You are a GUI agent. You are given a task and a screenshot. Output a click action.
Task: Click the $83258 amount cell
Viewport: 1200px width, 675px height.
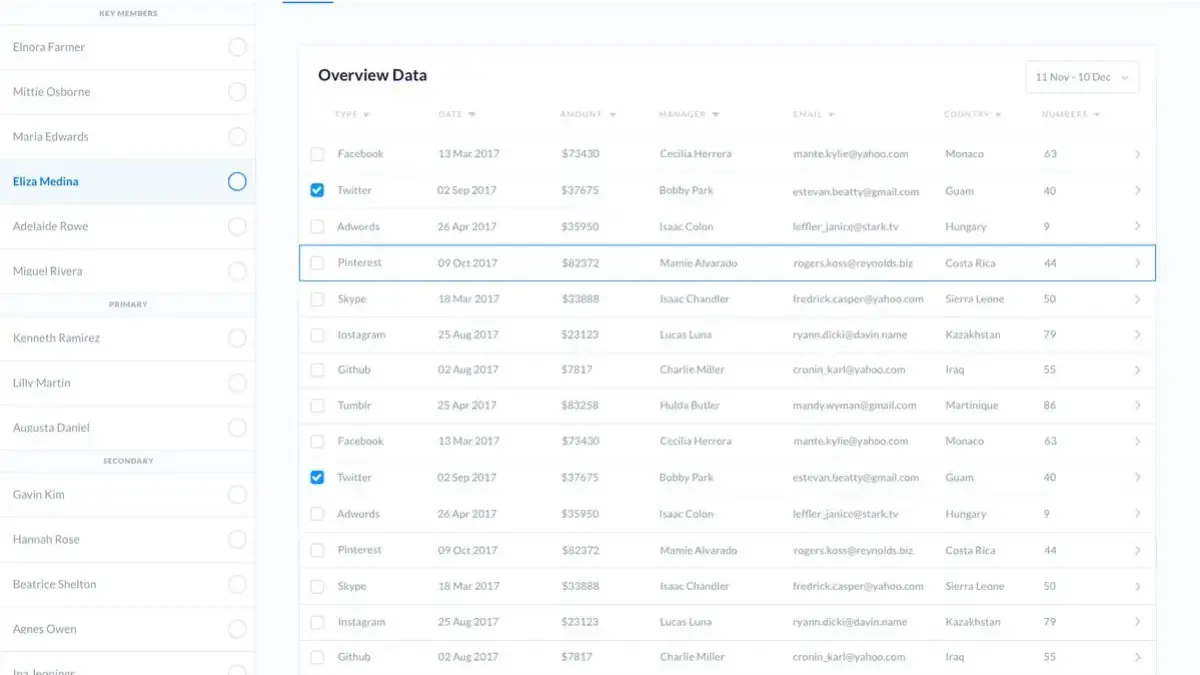(x=581, y=406)
